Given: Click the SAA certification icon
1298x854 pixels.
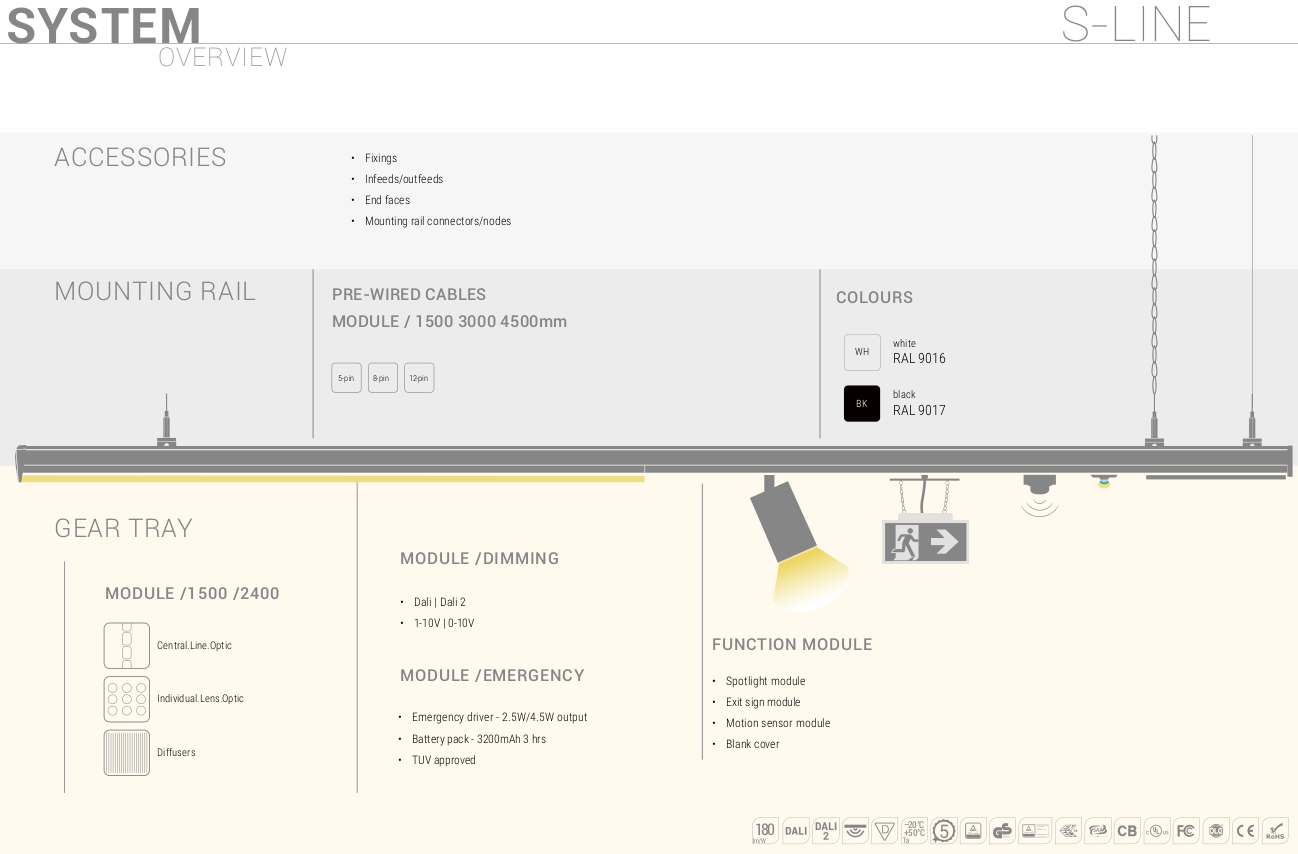Looking at the screenshot, I should 1098,830.
